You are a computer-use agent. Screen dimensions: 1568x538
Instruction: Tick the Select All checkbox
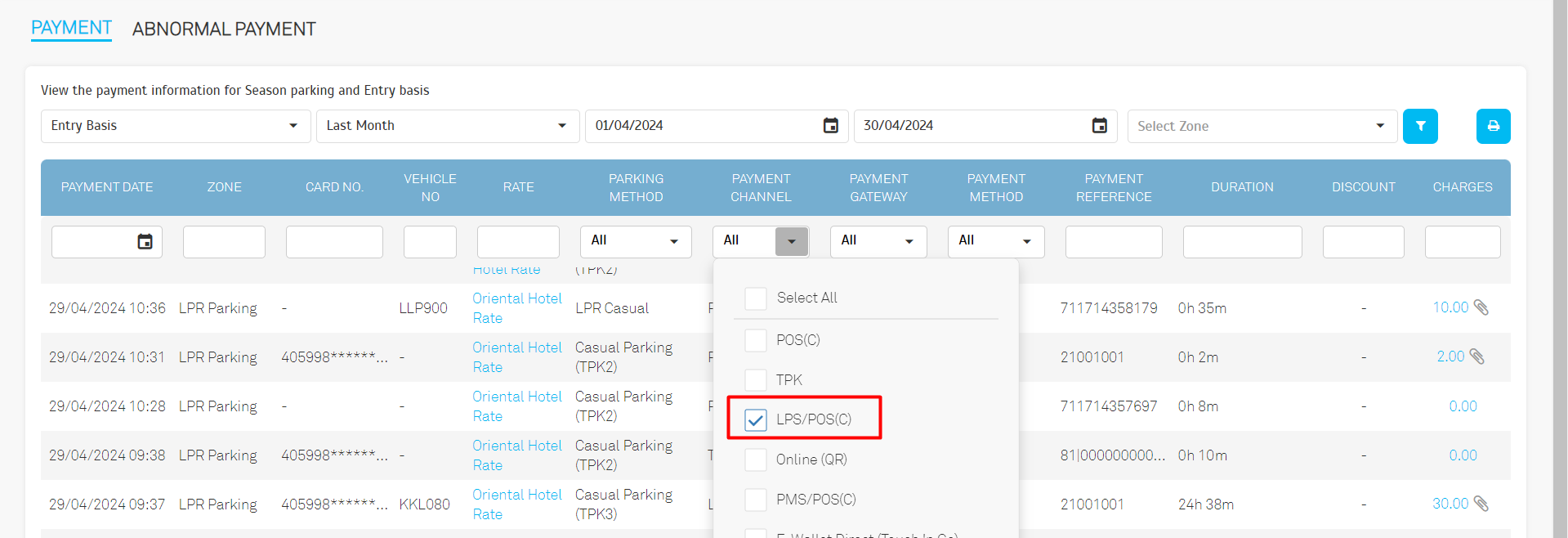click(756, 298)
